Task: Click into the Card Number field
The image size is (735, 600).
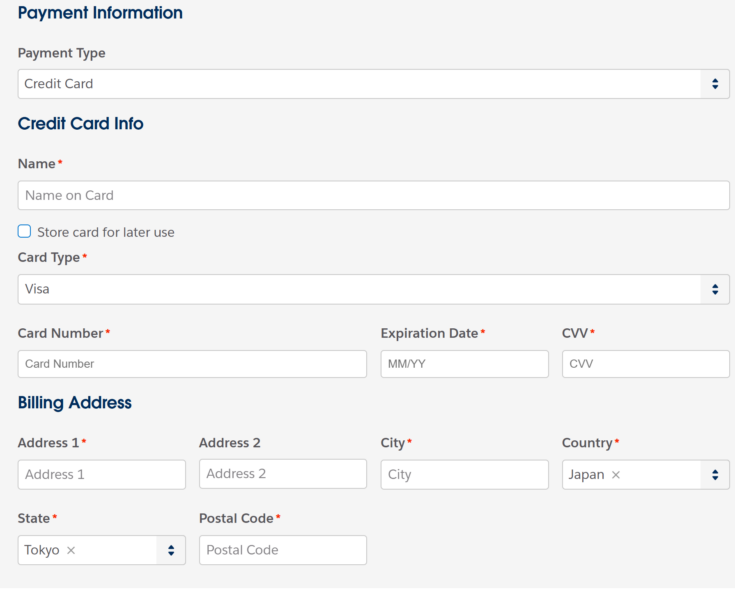Action: 192,364
